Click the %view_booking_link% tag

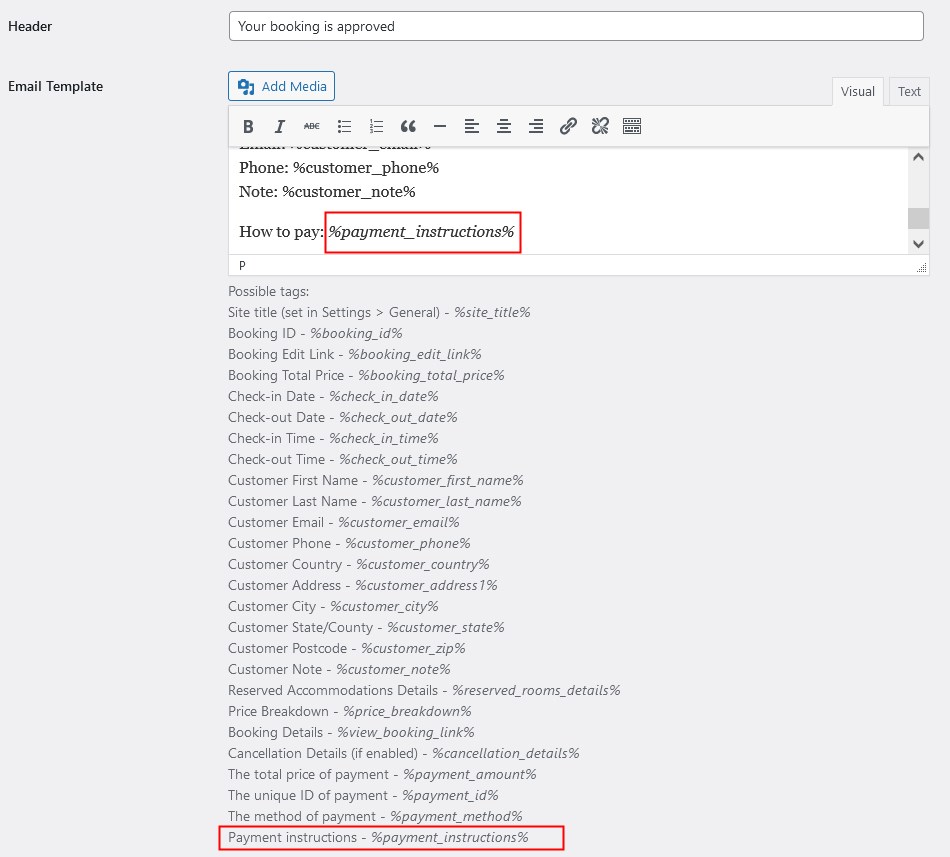point(405,732)
